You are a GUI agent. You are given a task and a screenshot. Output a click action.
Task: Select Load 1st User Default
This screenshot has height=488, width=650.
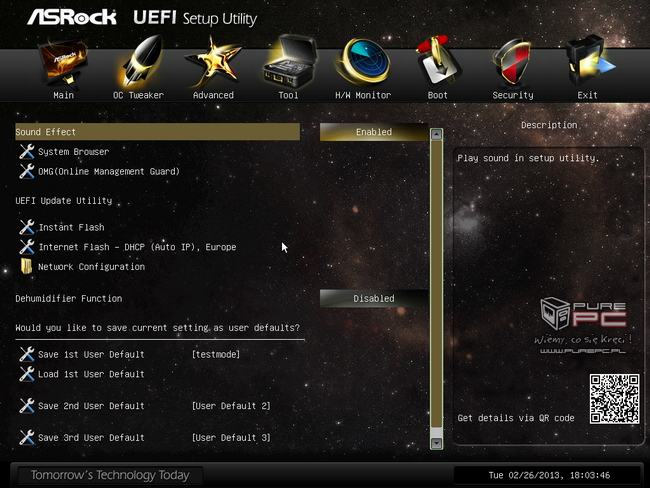[x=91, y=374]
